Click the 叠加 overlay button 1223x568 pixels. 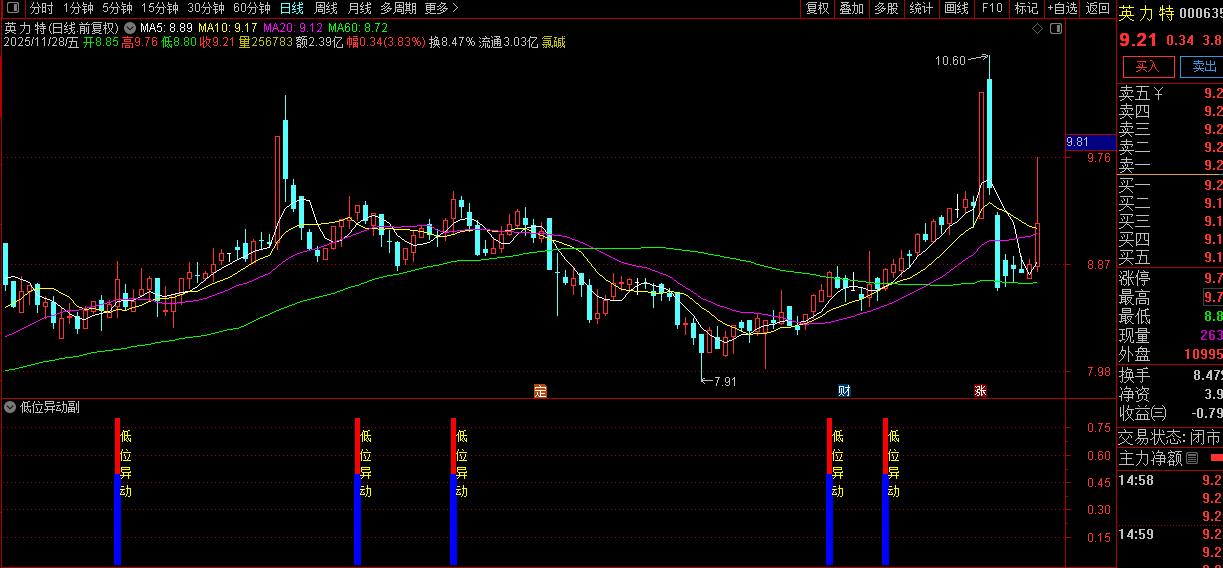click(851, 8)
